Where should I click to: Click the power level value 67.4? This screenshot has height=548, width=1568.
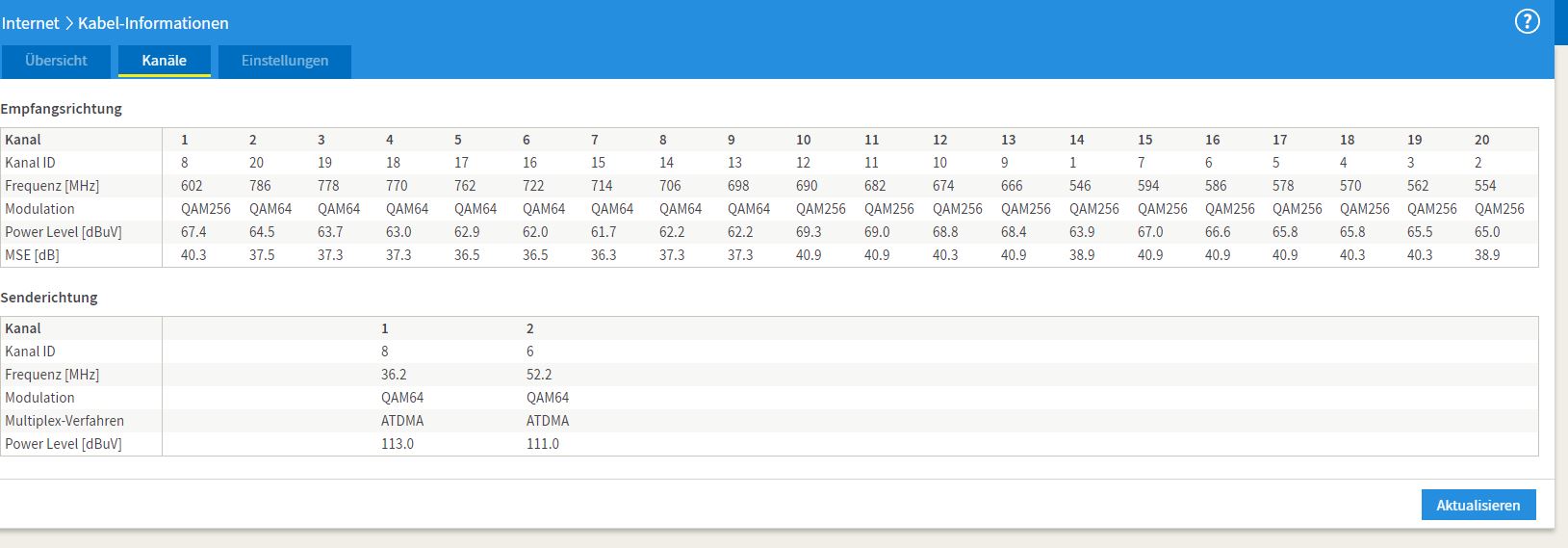pyautogui.click(x=193, y=232)
